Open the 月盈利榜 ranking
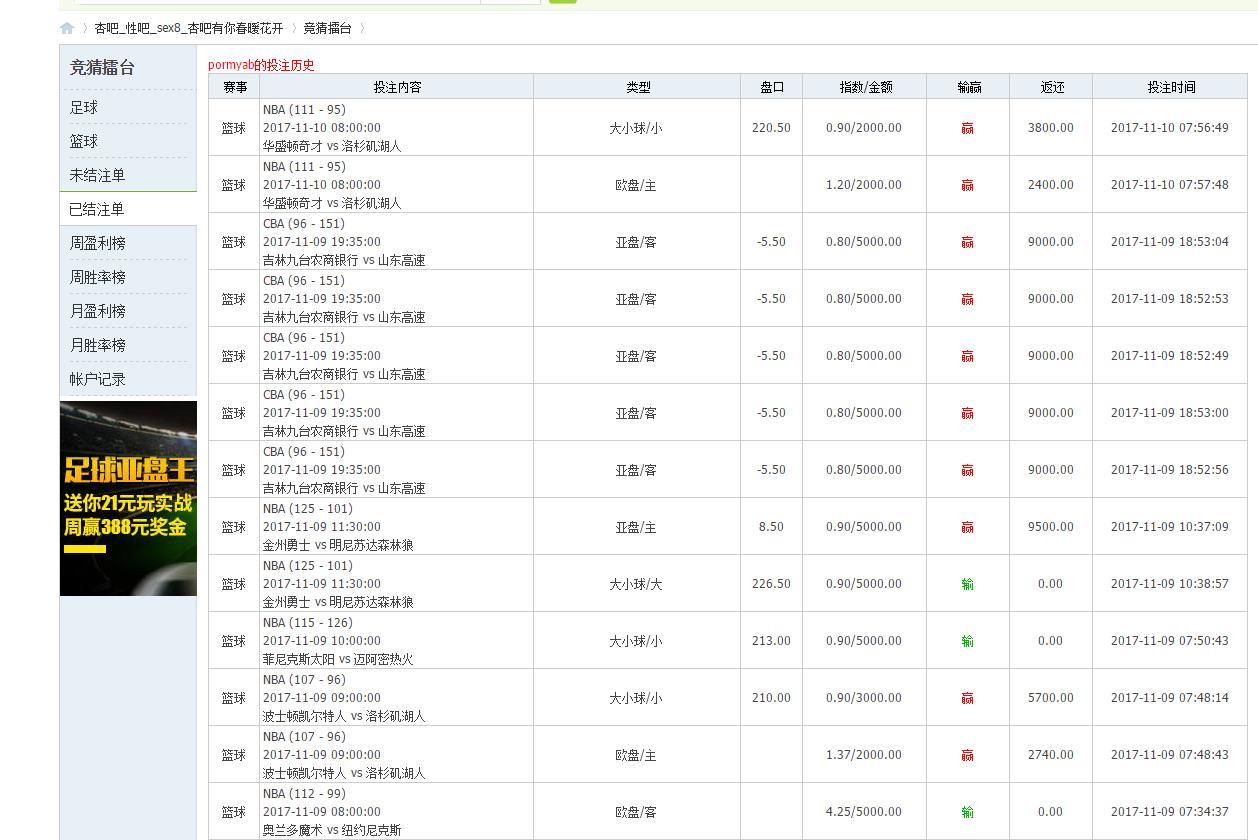Image resolution: width=1258 pixels, height=840 pixels. coord(97,311)
